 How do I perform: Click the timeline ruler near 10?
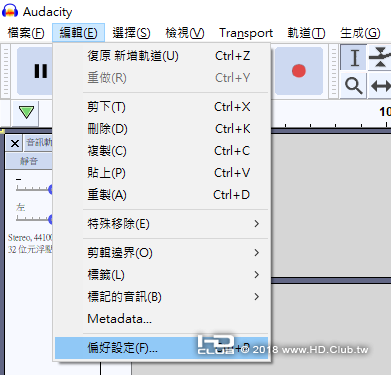[385, 112]
